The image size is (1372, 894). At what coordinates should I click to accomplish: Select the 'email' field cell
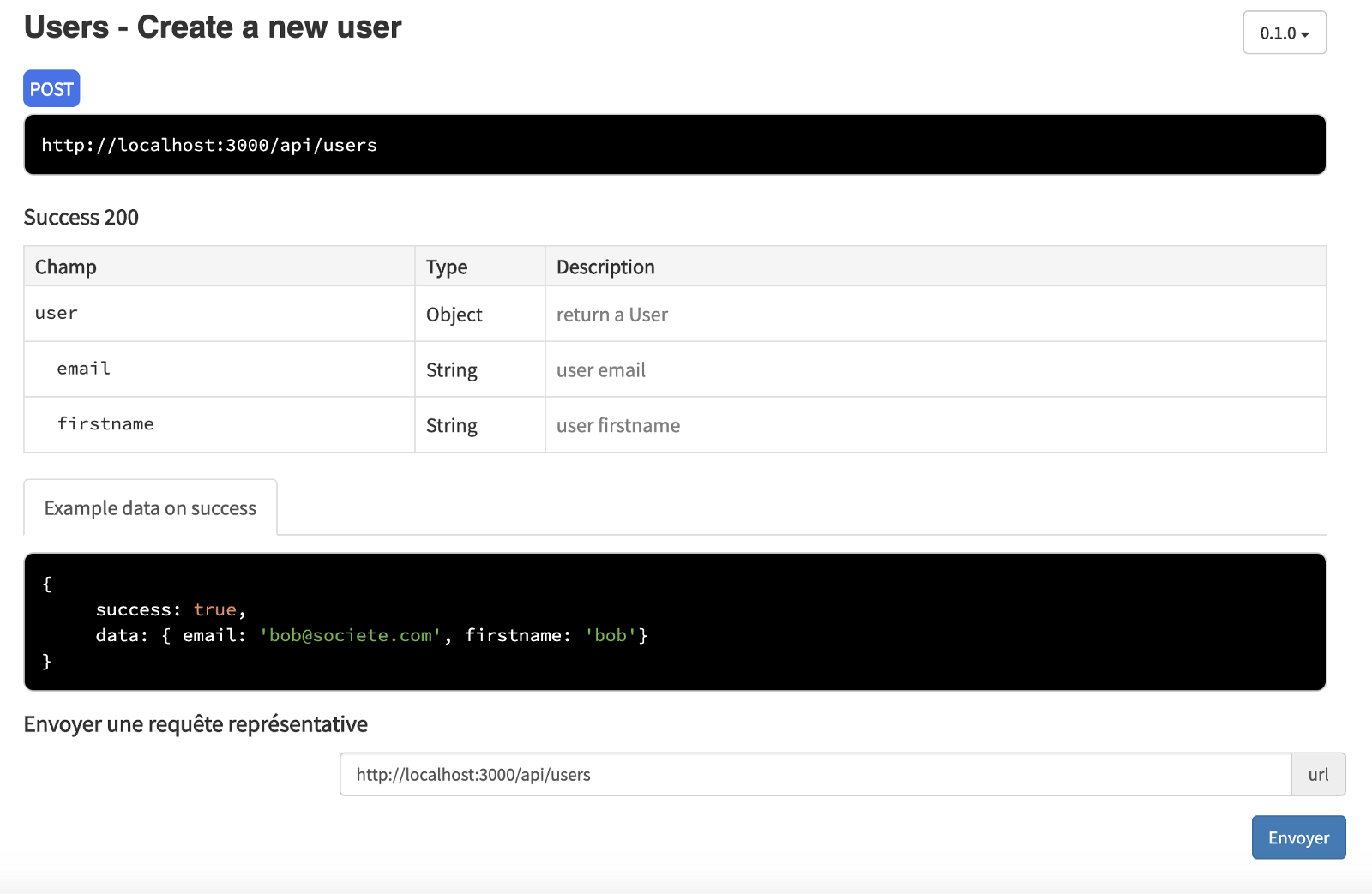[220, 369]
